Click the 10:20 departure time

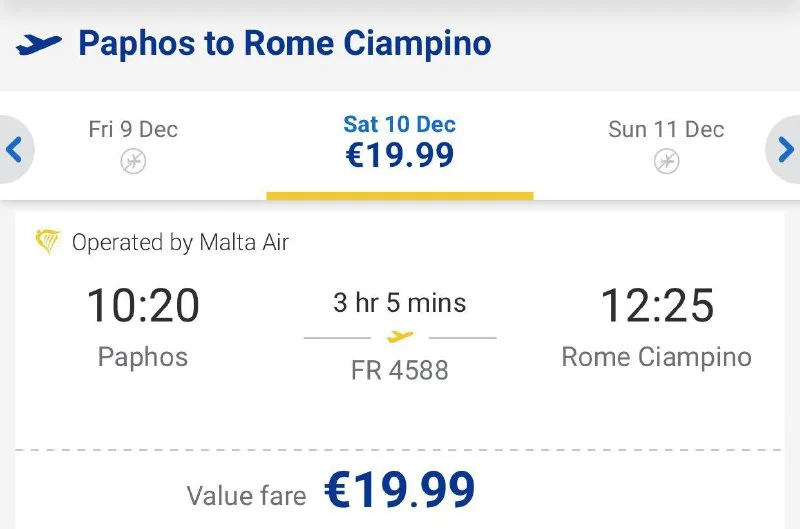(143, 306)
